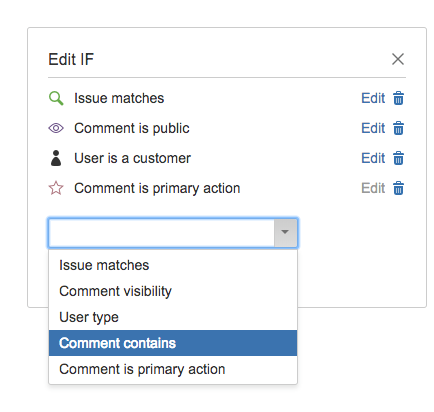The image size is (434, 412).
Task: Click the purple eye Comment is public icon
Action: (x=56, y=128)
